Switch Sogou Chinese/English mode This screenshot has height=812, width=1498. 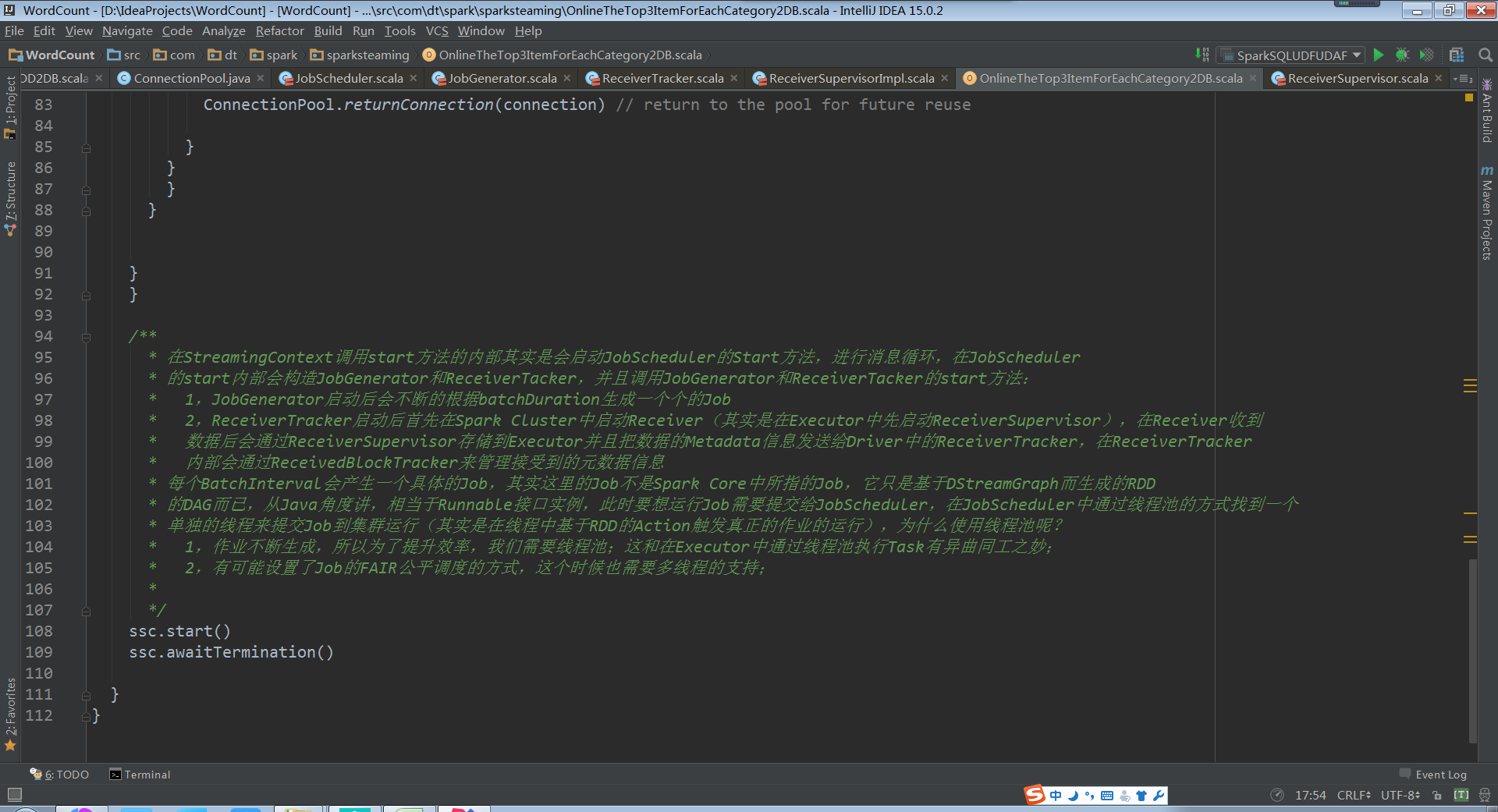[x=1056, y=796]
